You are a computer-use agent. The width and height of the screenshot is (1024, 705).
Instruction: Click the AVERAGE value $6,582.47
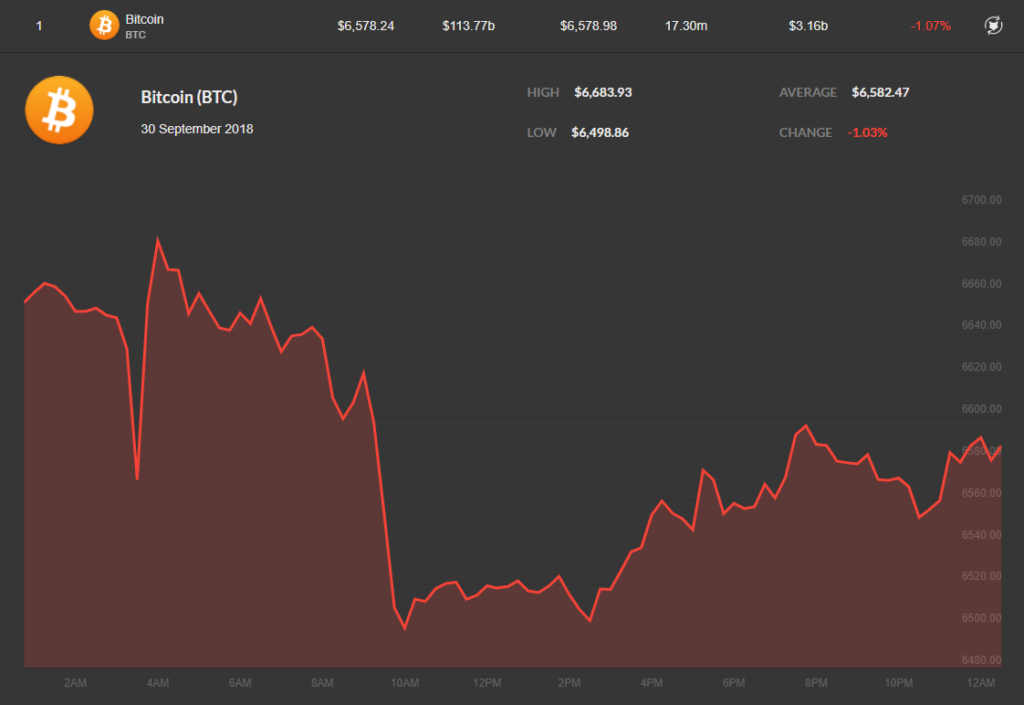[880, 92]
